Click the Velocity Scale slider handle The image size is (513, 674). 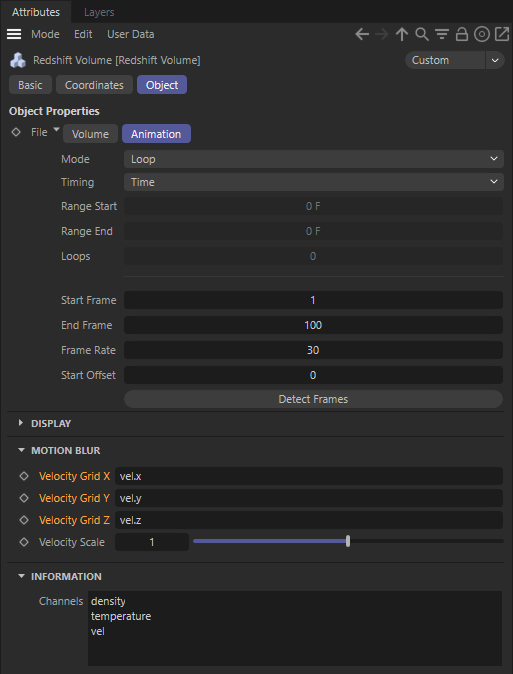coord(348,542)
